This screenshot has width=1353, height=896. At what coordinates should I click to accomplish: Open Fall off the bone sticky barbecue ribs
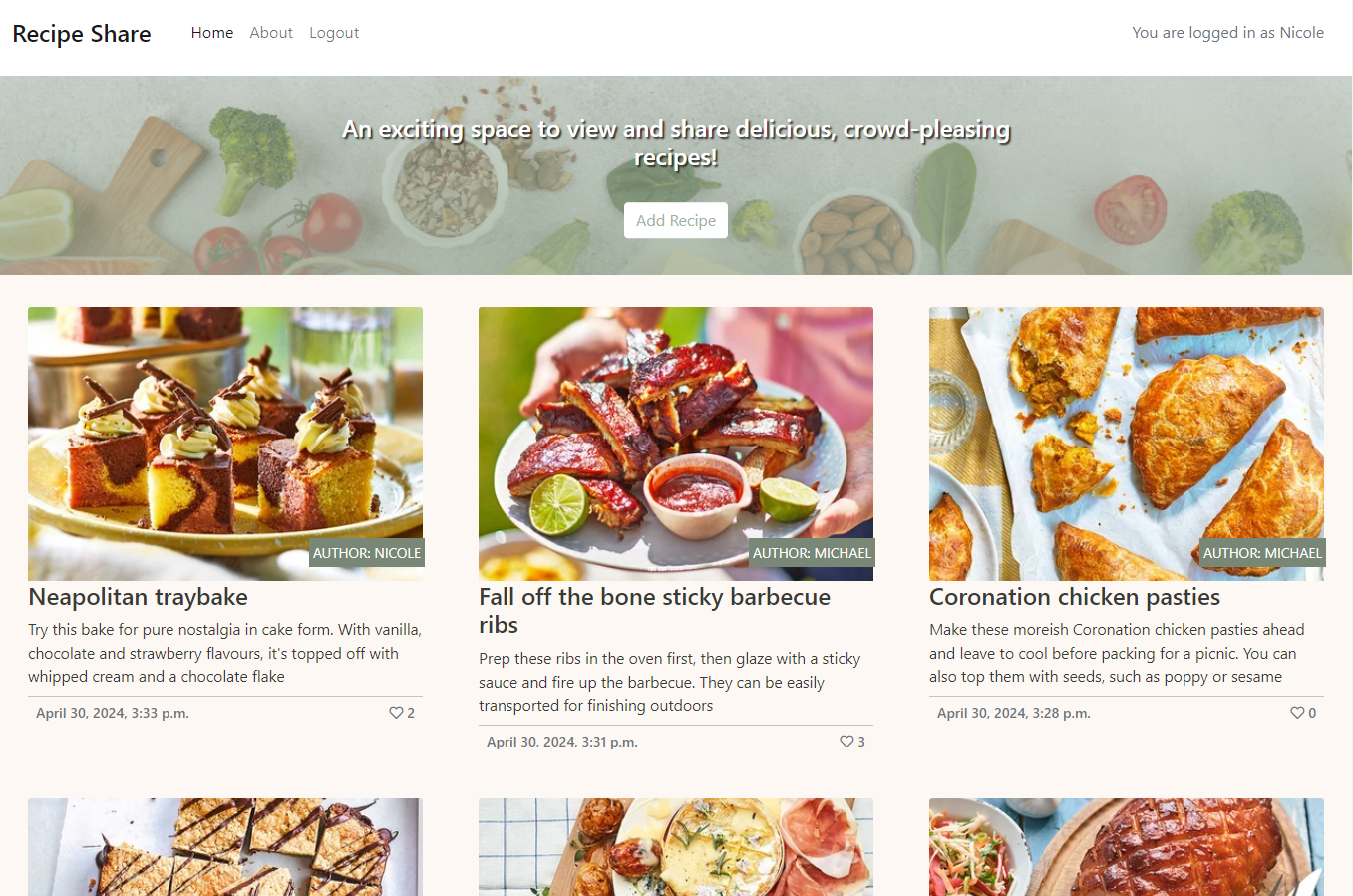pyautogui.click(x=654, y=611)
